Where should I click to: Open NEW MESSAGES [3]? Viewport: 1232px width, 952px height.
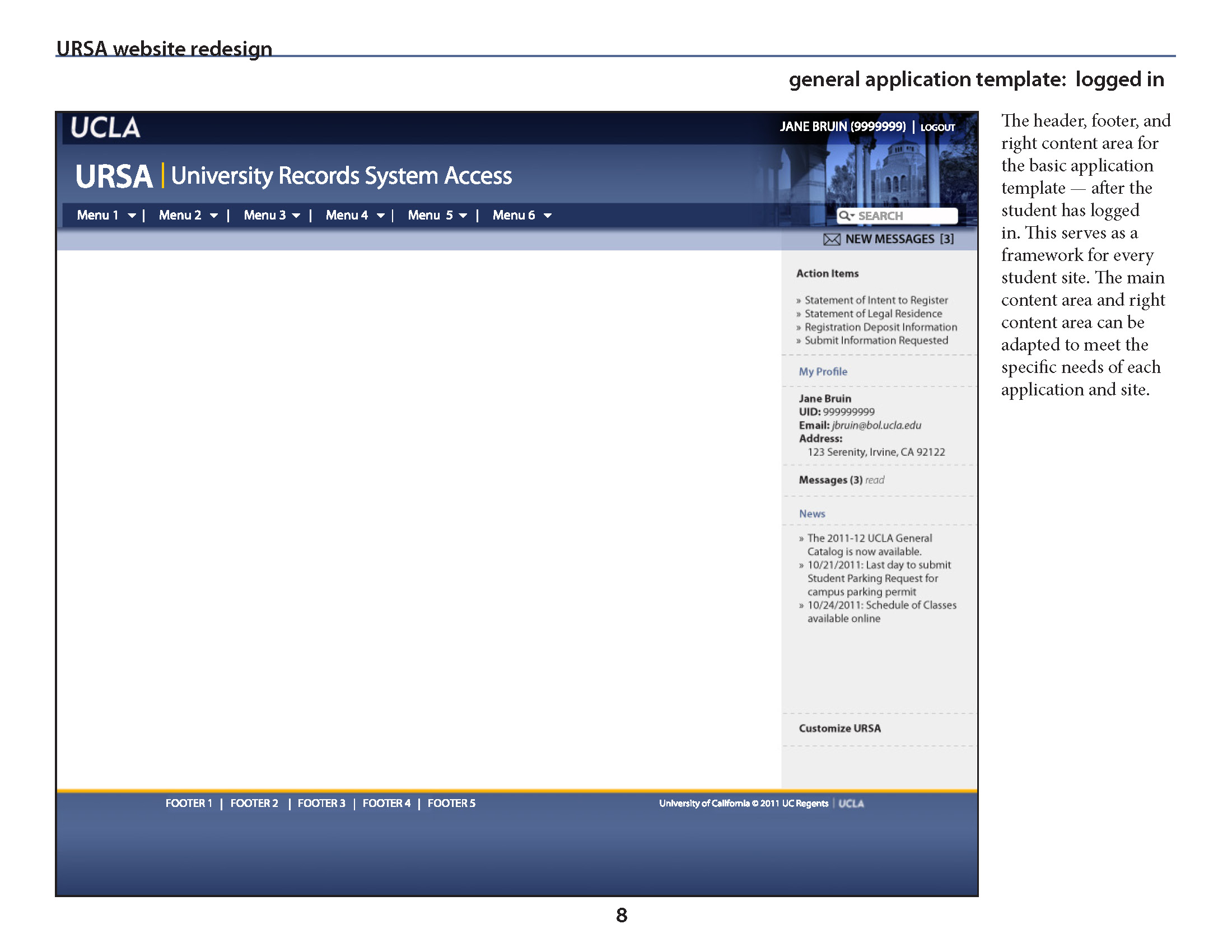coord(899,239)
